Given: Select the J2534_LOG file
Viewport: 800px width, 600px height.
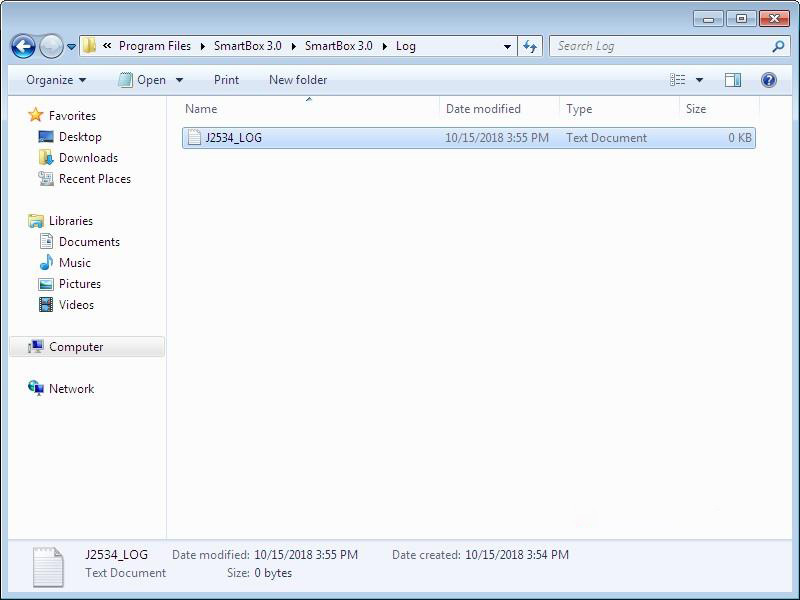Looking at the screenshot, I should tap(468, 138).
